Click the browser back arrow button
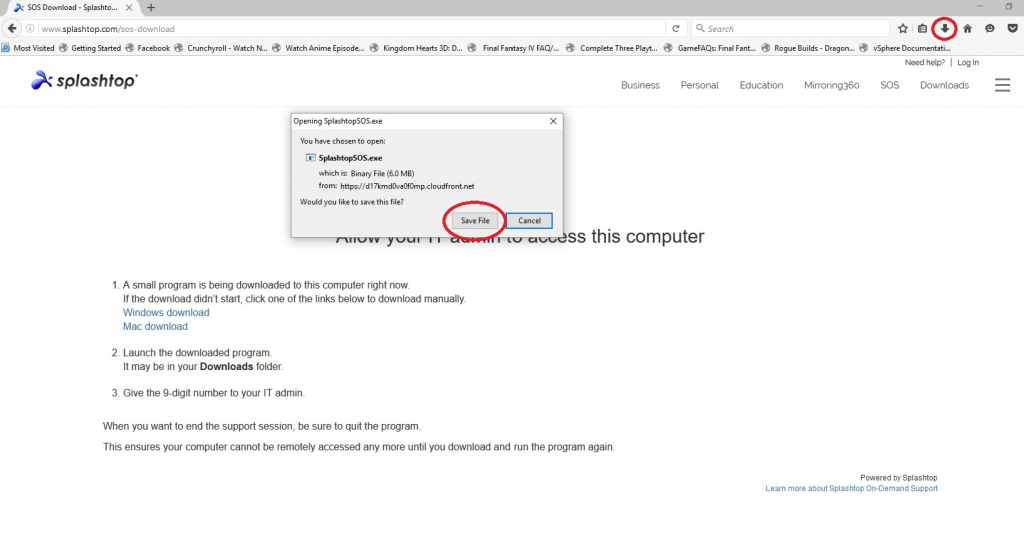The height and width of the screenshot is (540, 1024). pyautogui.click(x=12, y=29)
